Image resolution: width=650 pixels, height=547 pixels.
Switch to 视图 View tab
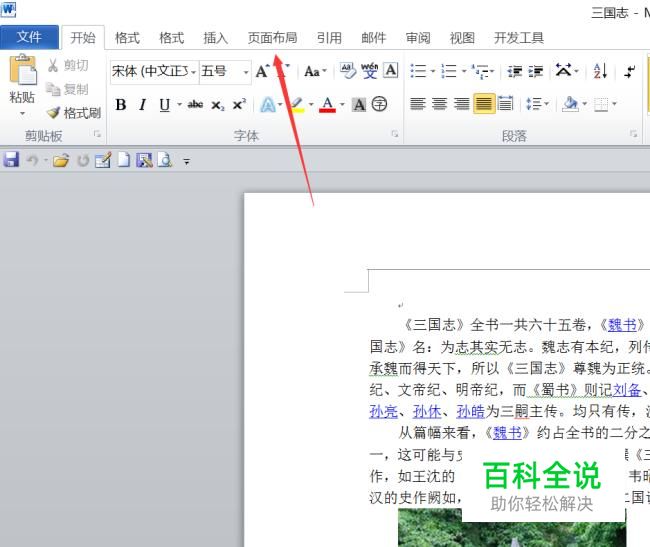coord(462,38)
